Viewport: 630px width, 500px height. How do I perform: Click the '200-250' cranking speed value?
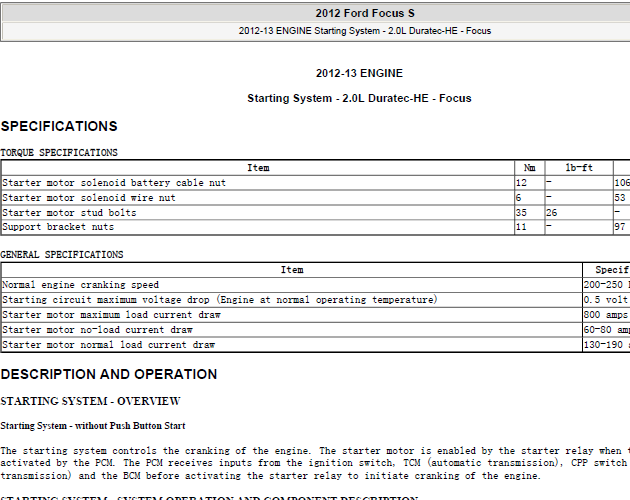click(603, 285)
